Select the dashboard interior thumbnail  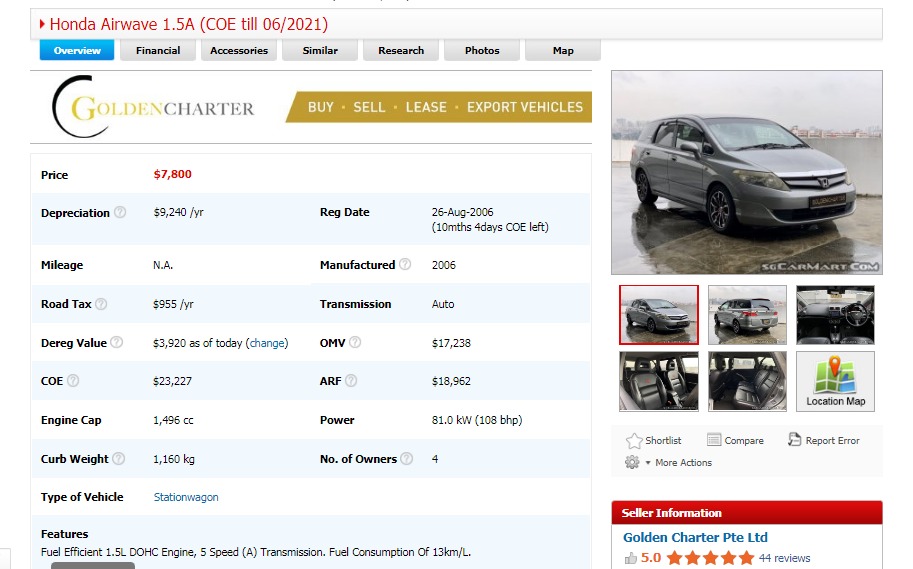tap(835, 315)
